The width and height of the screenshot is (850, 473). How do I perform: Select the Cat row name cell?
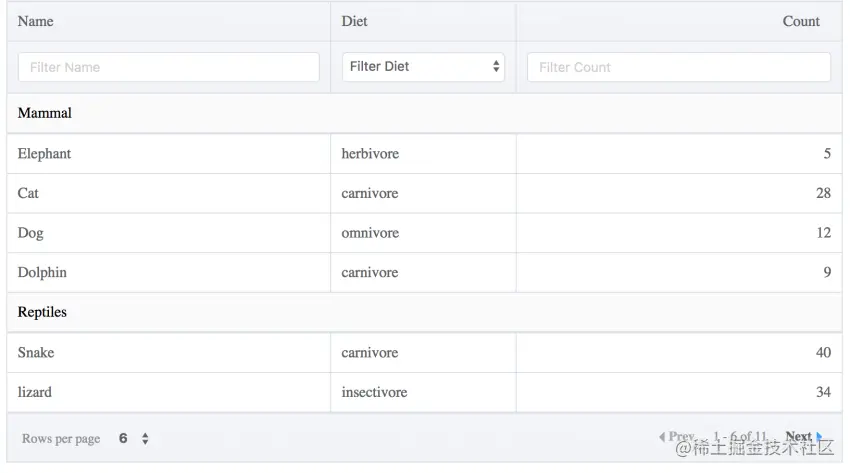point(29,193)
